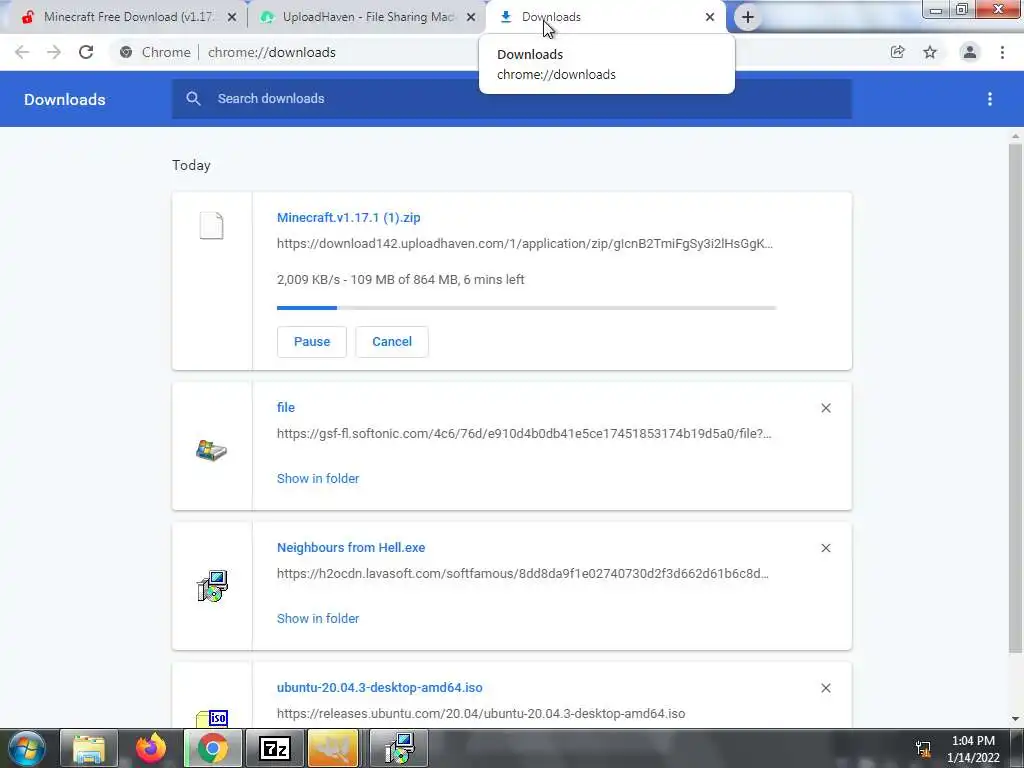The width and height of the screenshot is (1024, 768).
Task: Switch to Minecraft Free Download tab
Action: point(129,17)
